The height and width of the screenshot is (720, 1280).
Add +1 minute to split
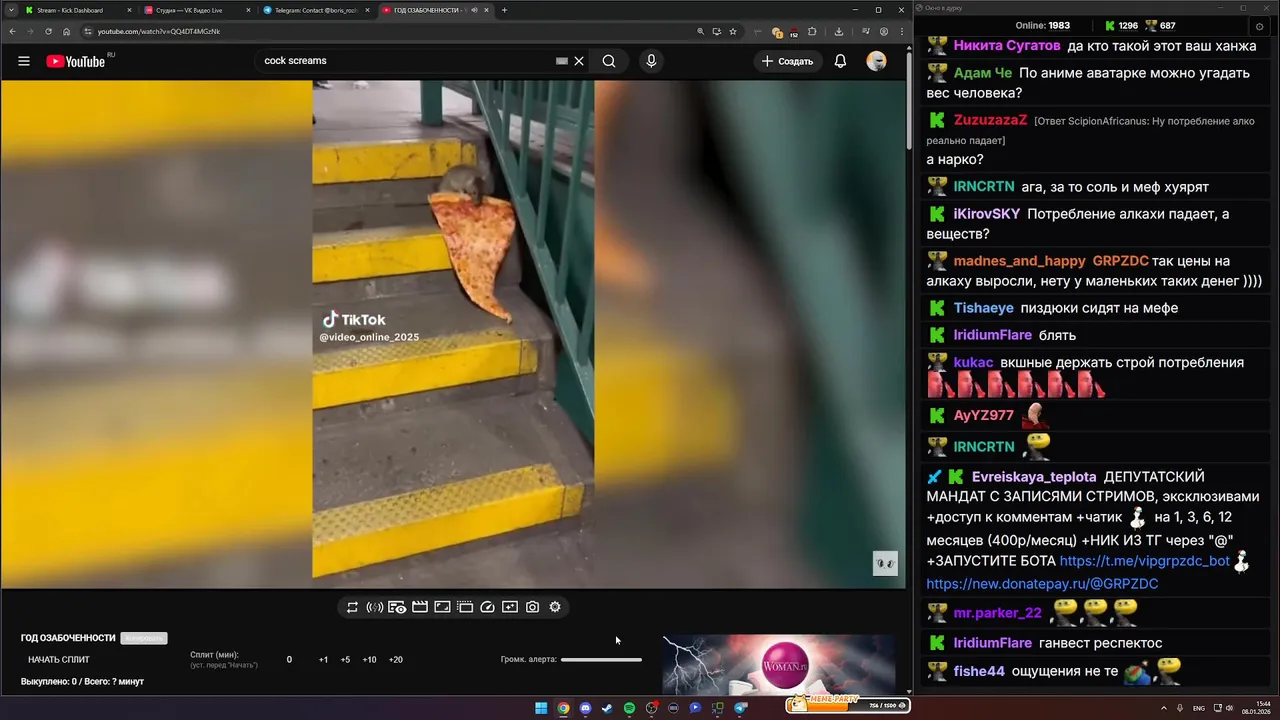pos(323,660)
